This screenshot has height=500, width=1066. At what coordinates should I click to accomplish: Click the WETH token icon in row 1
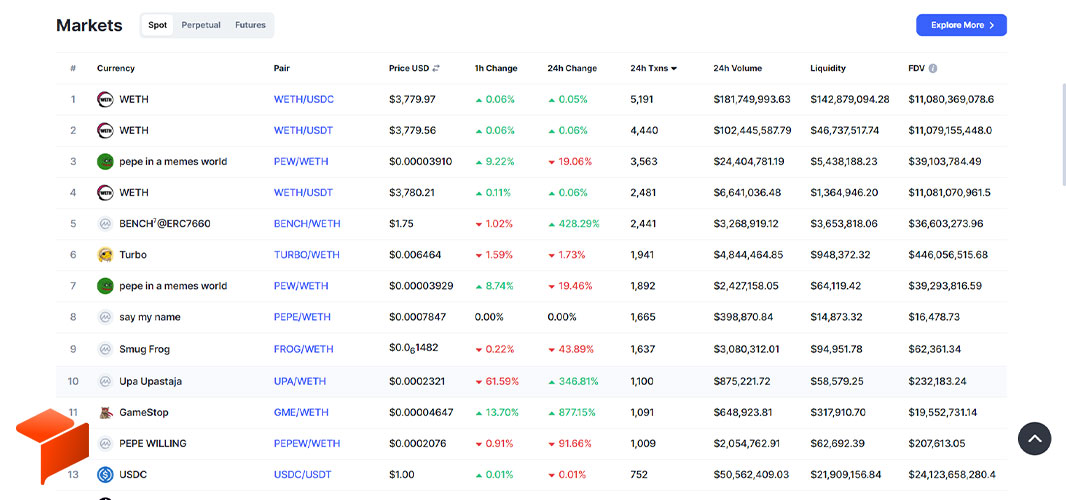(x=105, y=99)
